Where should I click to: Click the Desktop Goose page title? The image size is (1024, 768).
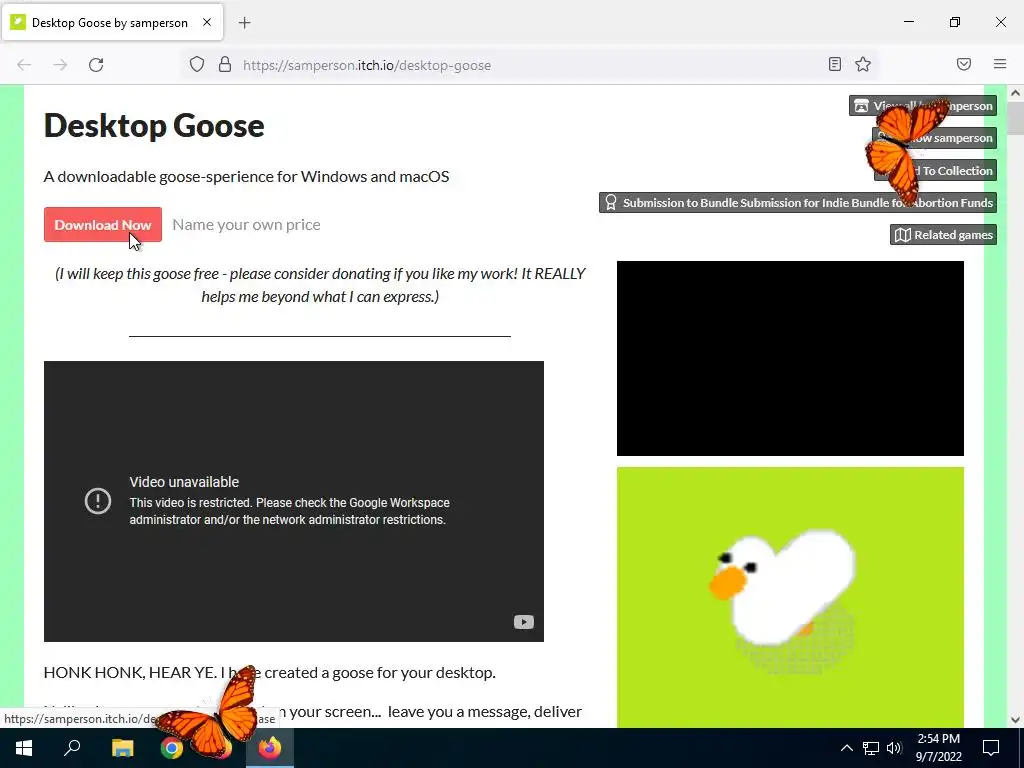click(x=154, y=125)
